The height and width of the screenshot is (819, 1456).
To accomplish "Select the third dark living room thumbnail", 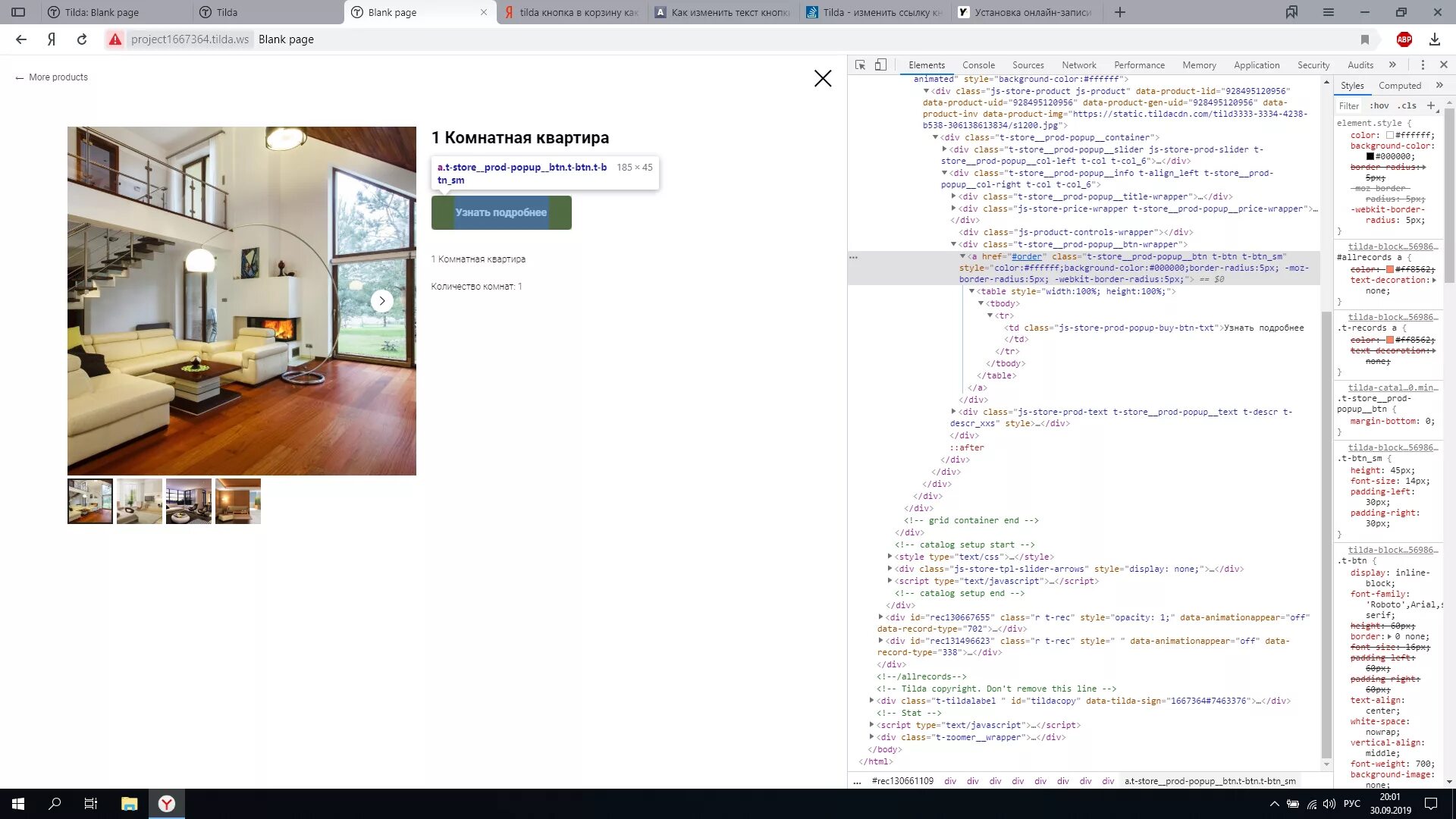I will click(x=189, y=501).
